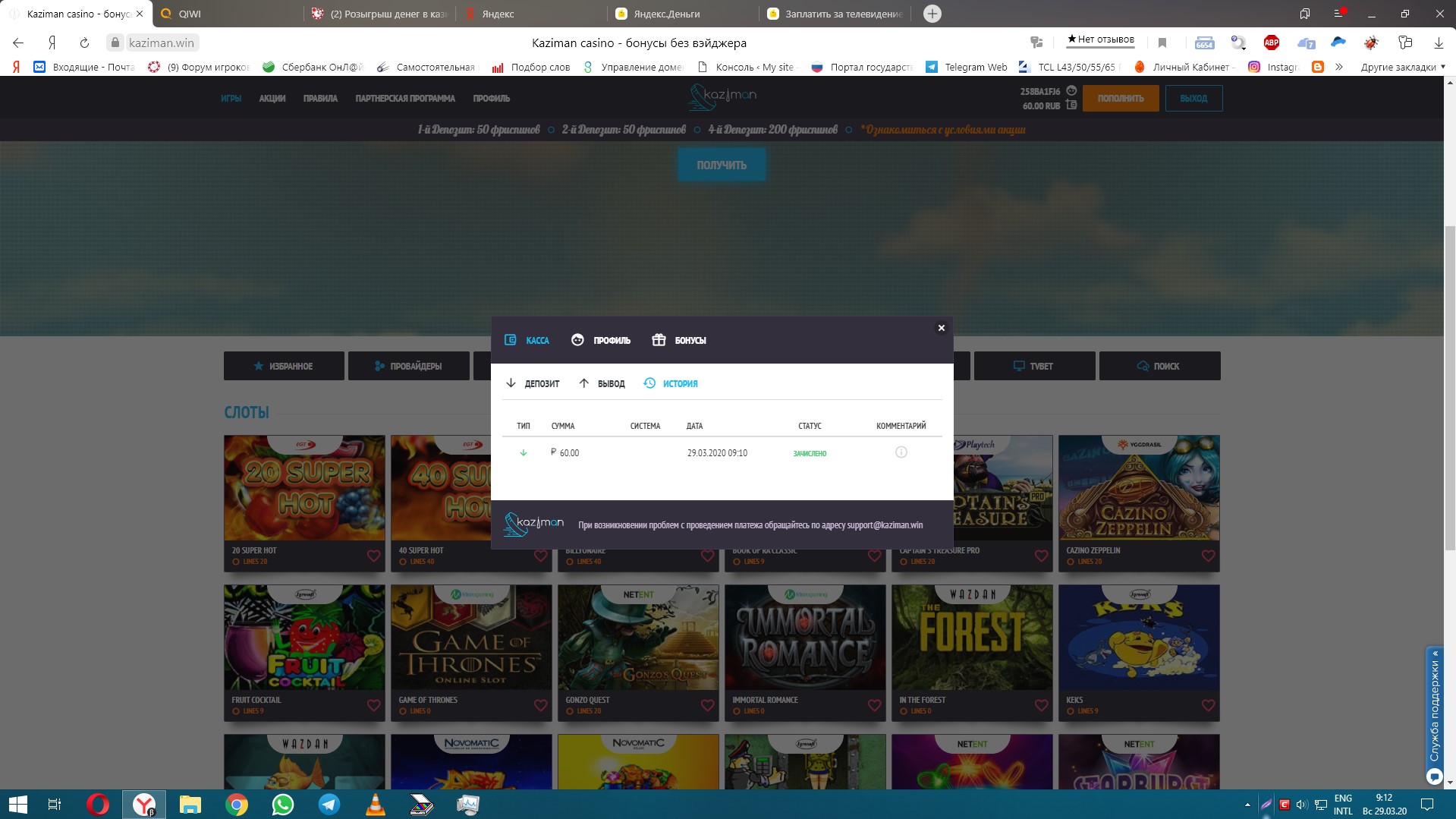Click the info icon in the Комментарий column
This screenshot has width=1456, height=819.
pos(901,452)
